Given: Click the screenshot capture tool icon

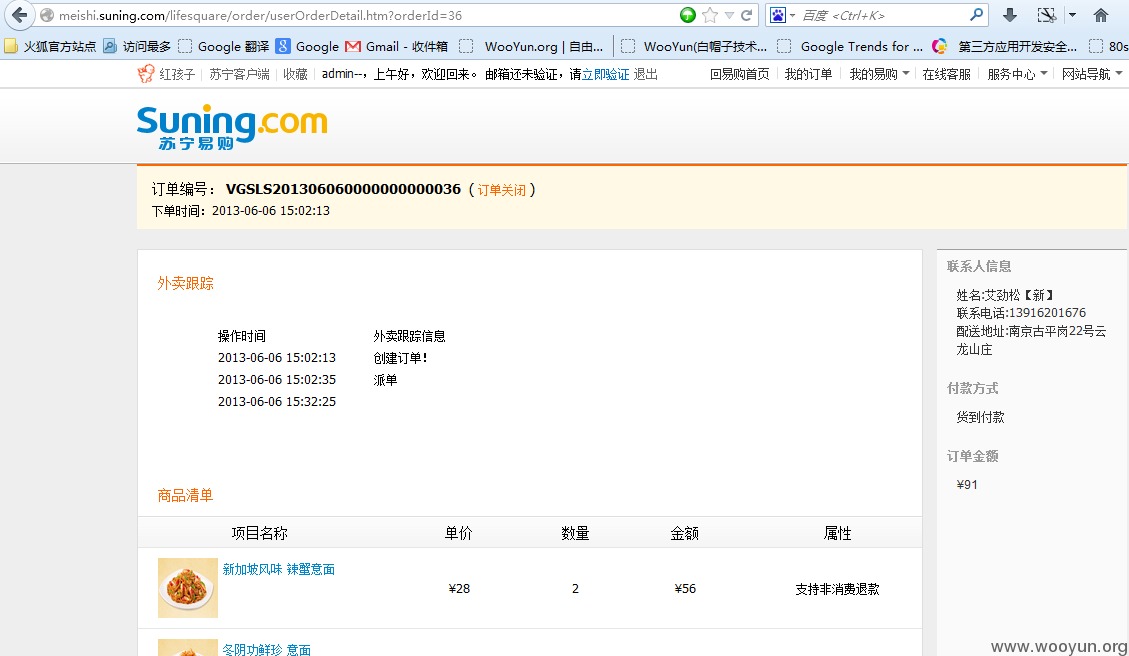Looking at the screenshot, I should point(1046,15).
